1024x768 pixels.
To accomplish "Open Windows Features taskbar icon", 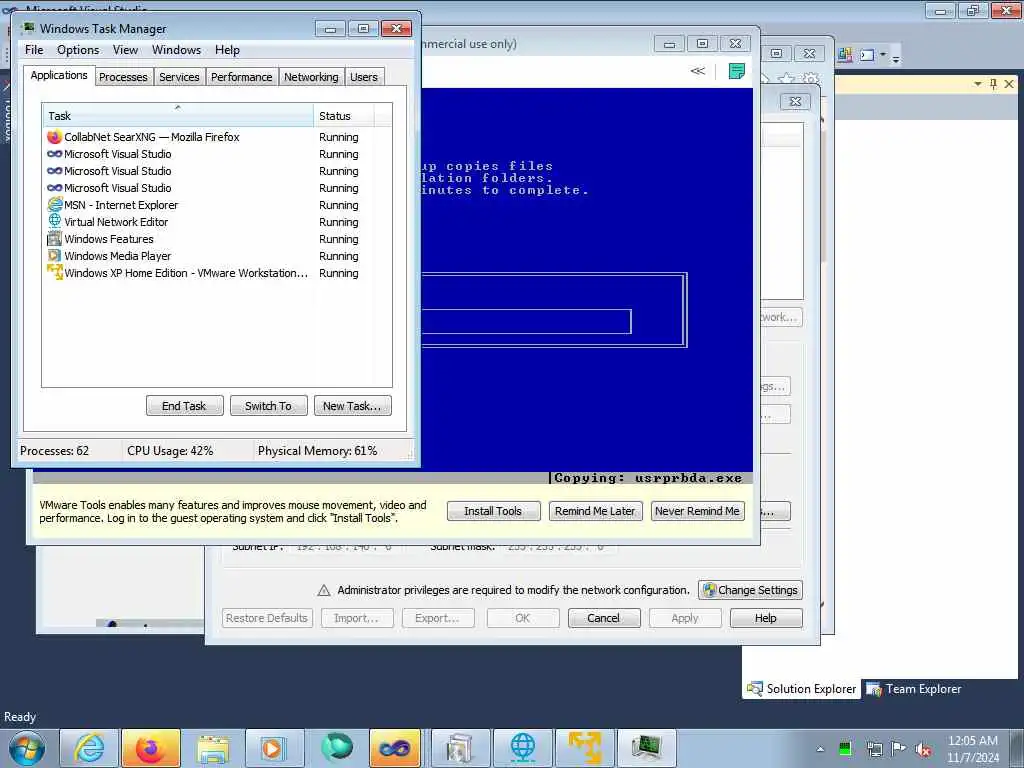I will 460,748.
